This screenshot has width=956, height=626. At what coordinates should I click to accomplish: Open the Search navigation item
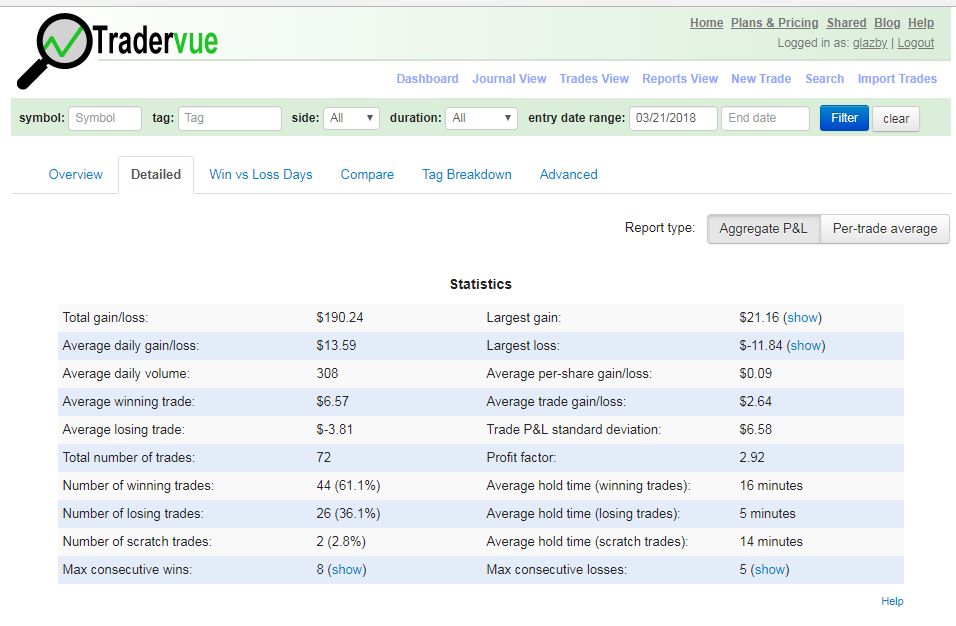click(x=824, y=79)
